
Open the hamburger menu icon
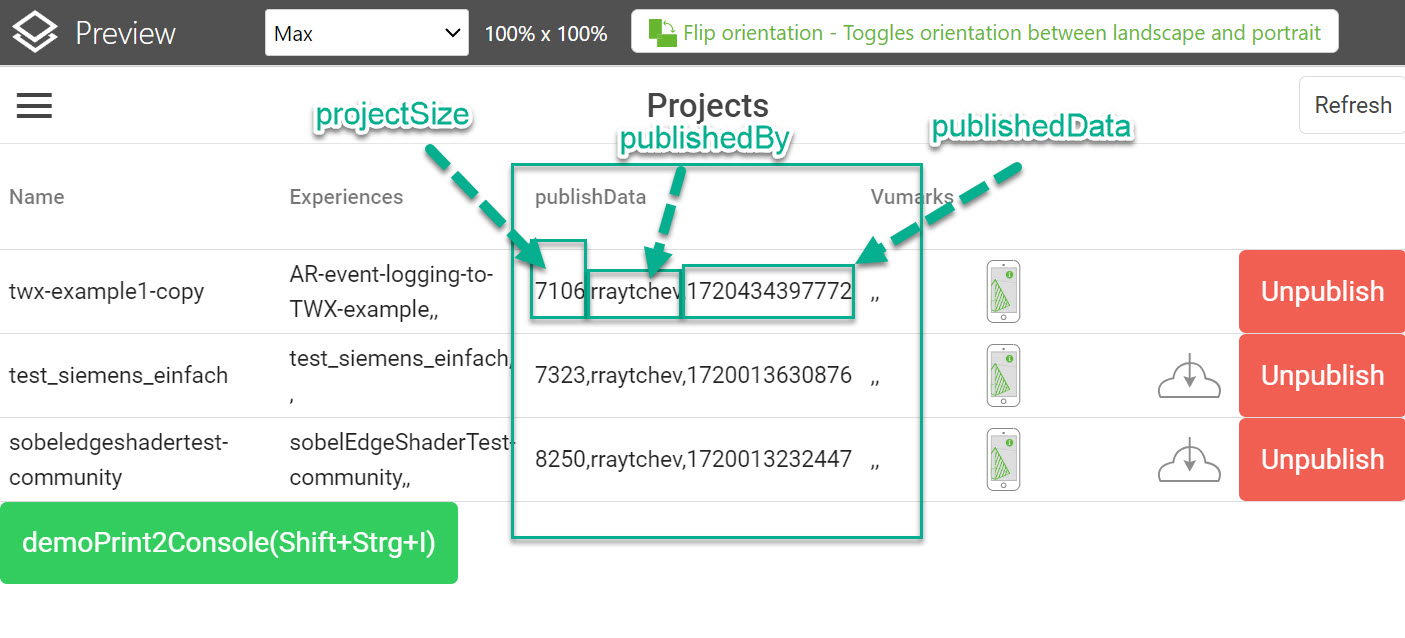pyautogui.click(x=34, y=105)
